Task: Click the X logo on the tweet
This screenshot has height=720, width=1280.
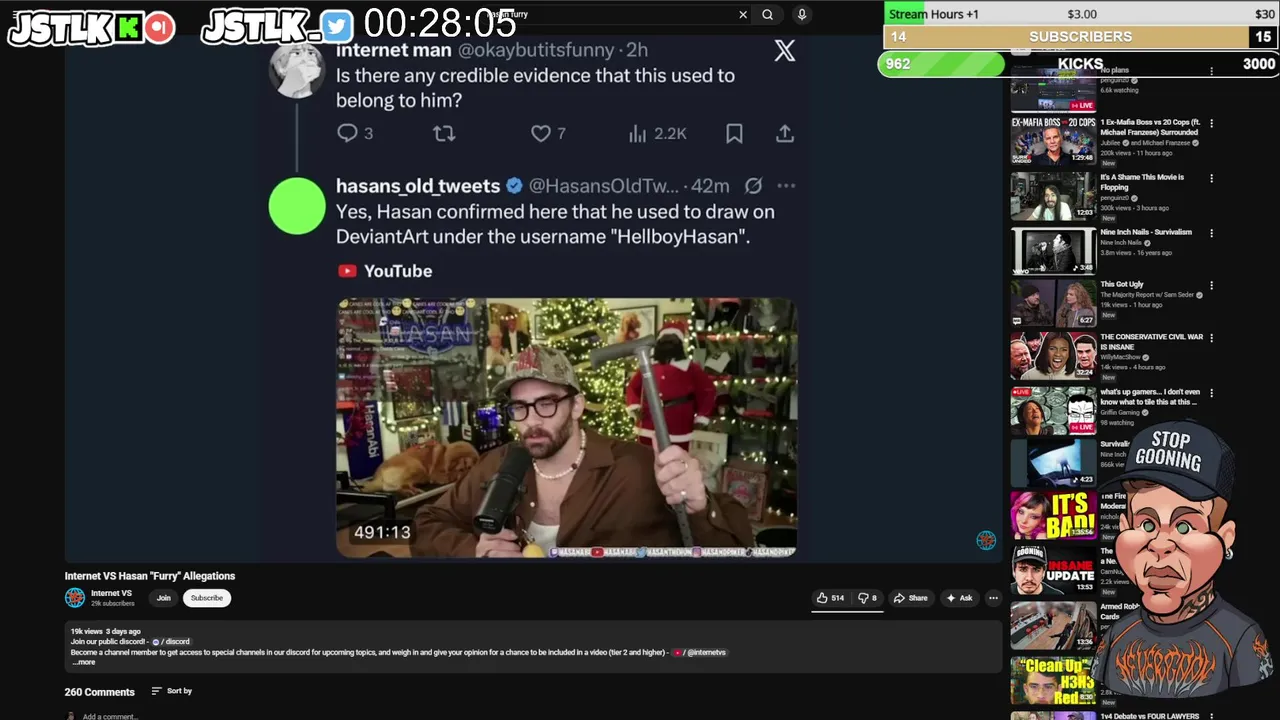Action: coord(785,50)
